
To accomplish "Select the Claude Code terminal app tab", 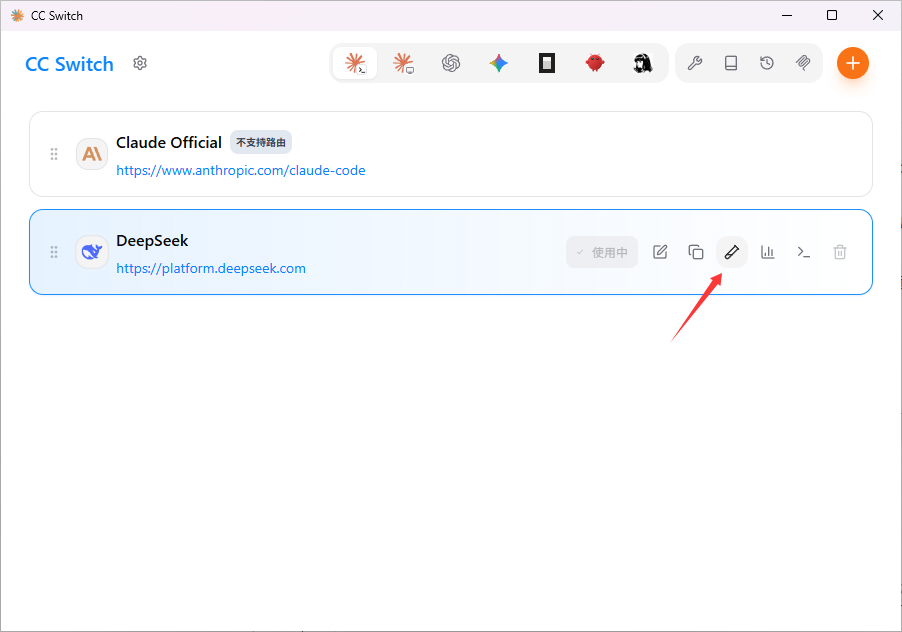I will [x=355, y=63].
